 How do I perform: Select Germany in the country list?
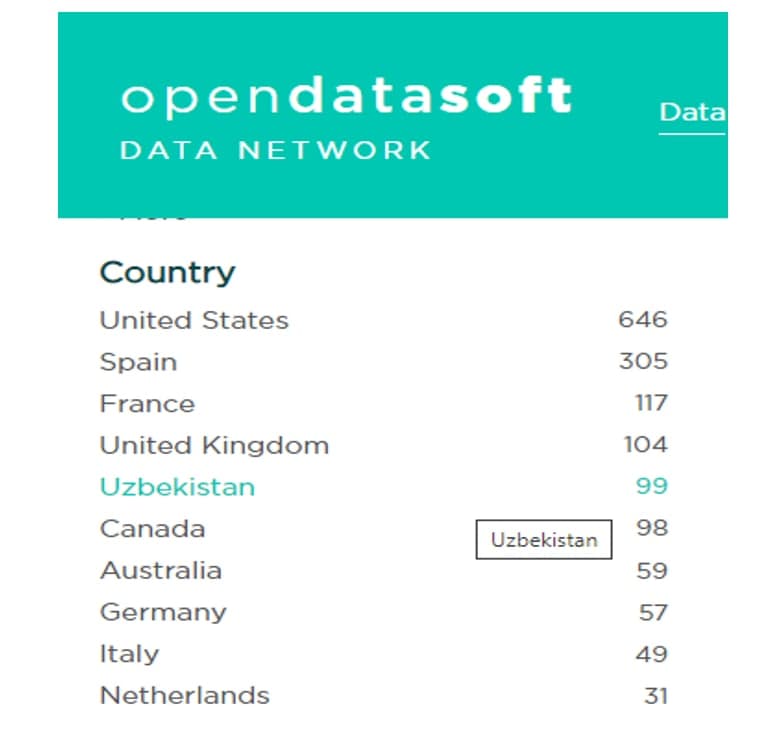163,612
